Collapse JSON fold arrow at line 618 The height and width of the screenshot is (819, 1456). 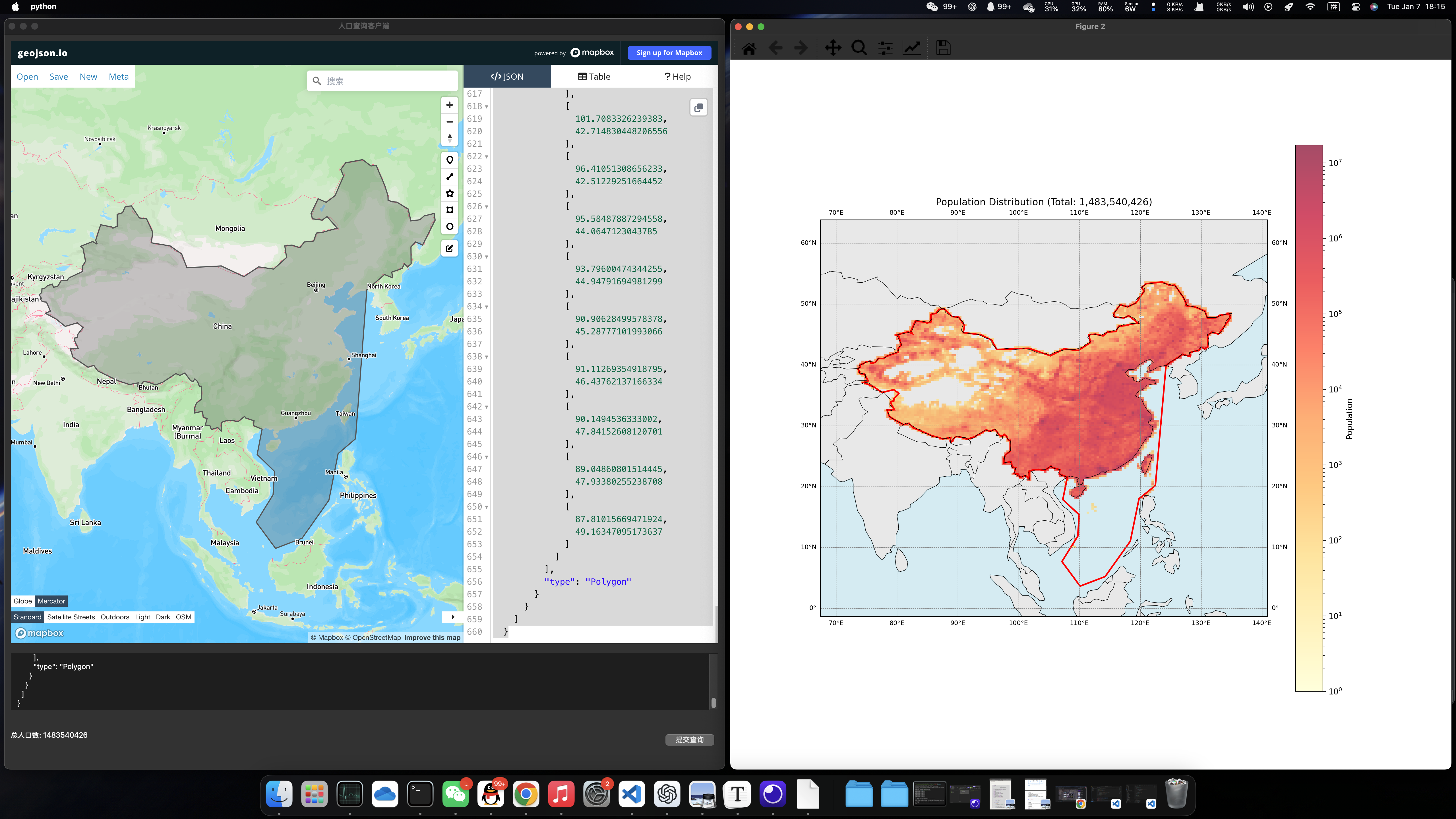pos(486,107)
